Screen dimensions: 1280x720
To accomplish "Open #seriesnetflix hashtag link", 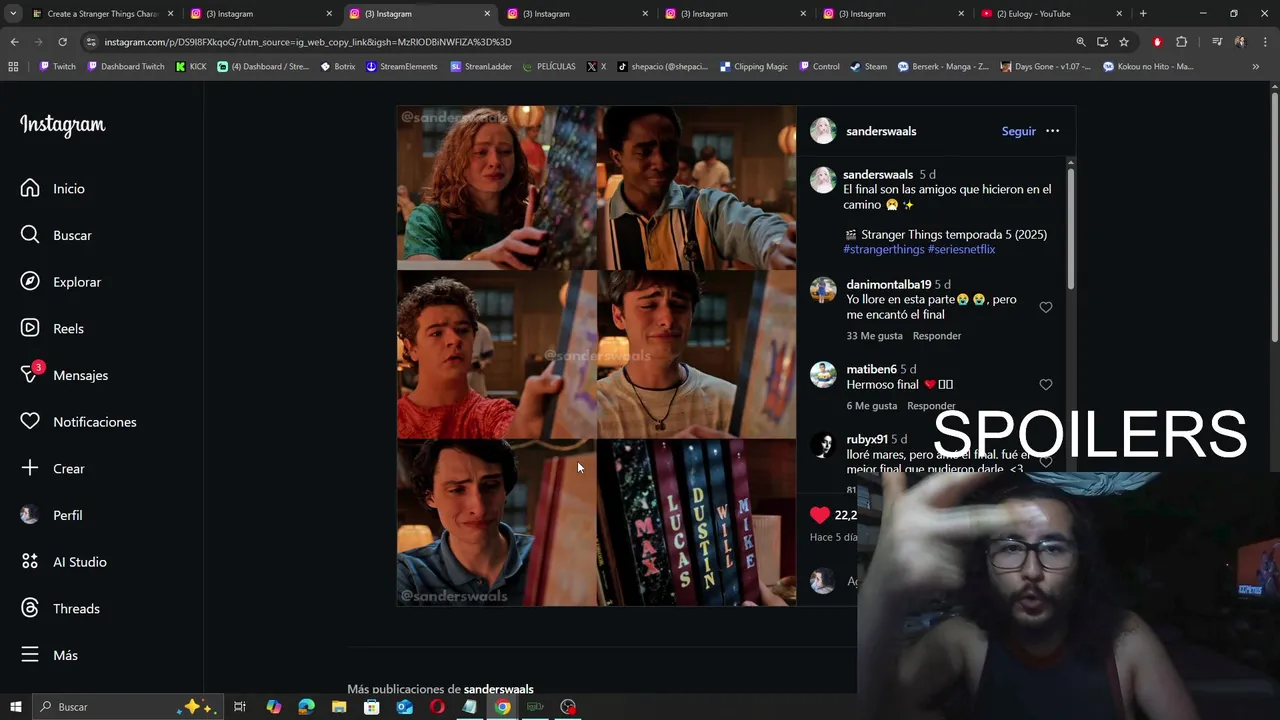I will (x=961, y=249).
